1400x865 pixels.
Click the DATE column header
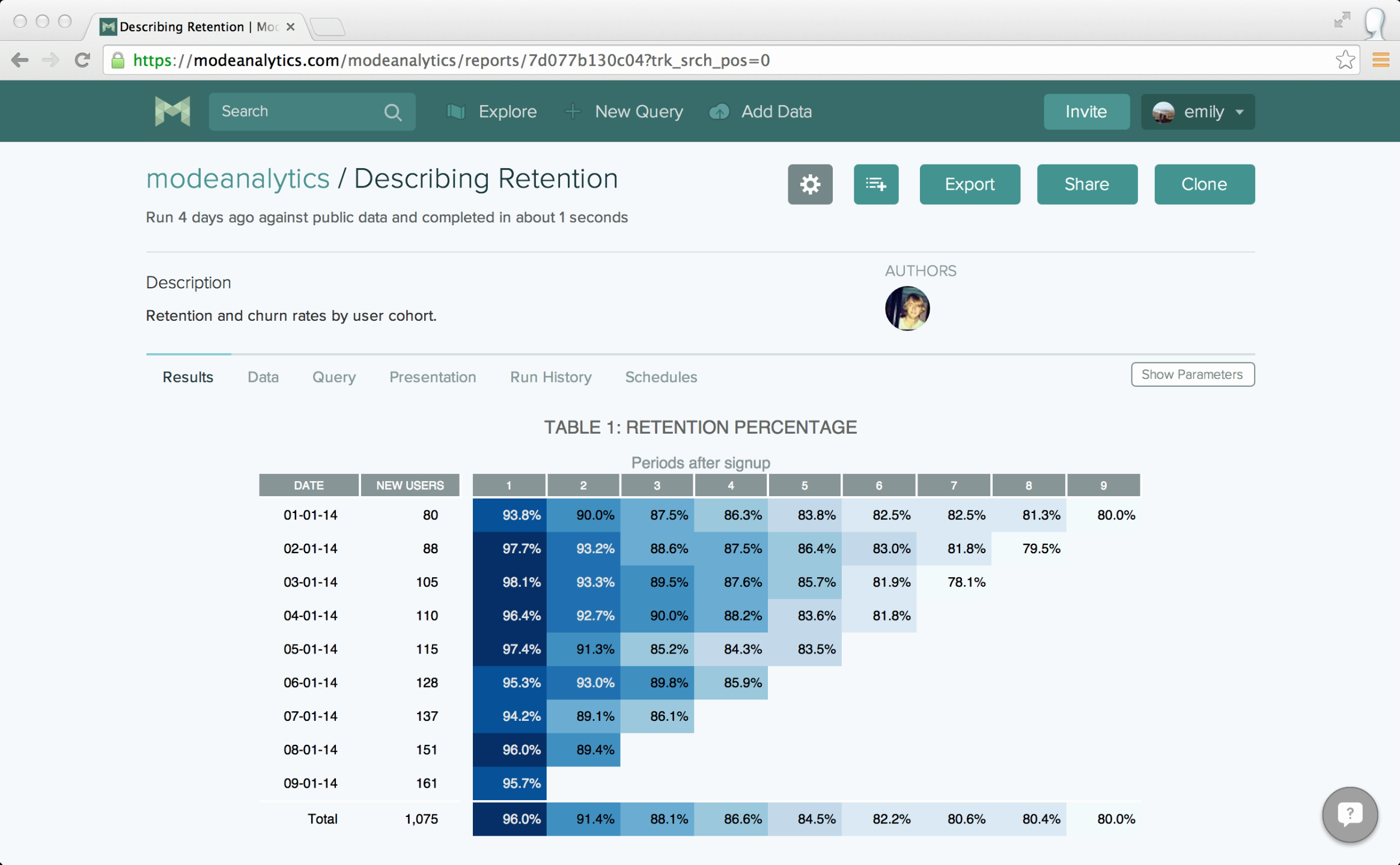309,485
